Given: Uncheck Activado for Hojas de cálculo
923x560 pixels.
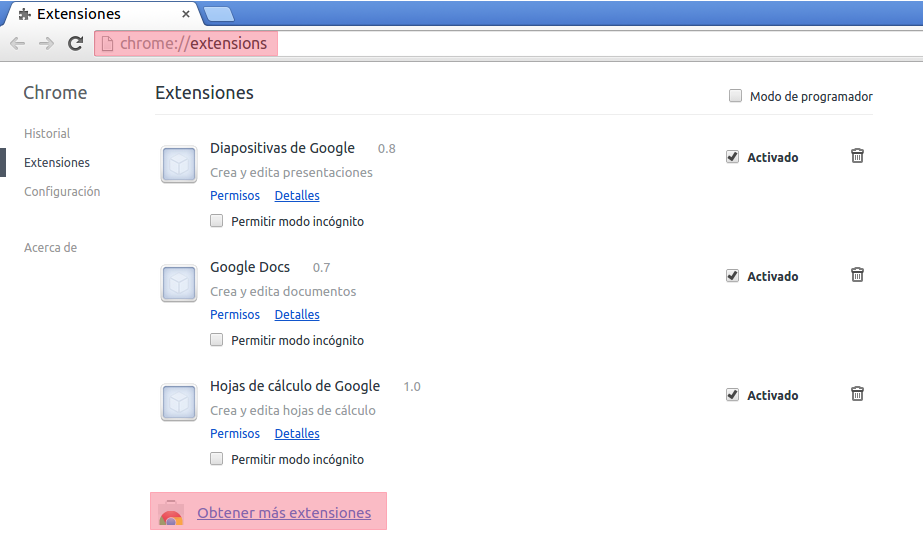Looking at the screenshot, I should click(x=732, y=395).
